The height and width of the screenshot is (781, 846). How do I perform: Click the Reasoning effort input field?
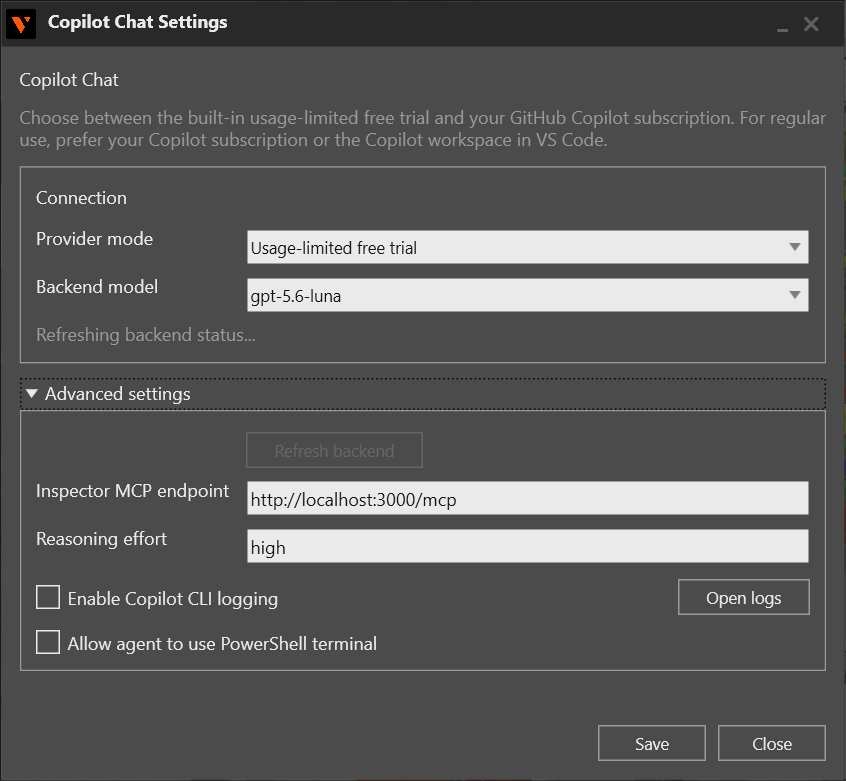point(528,546)
